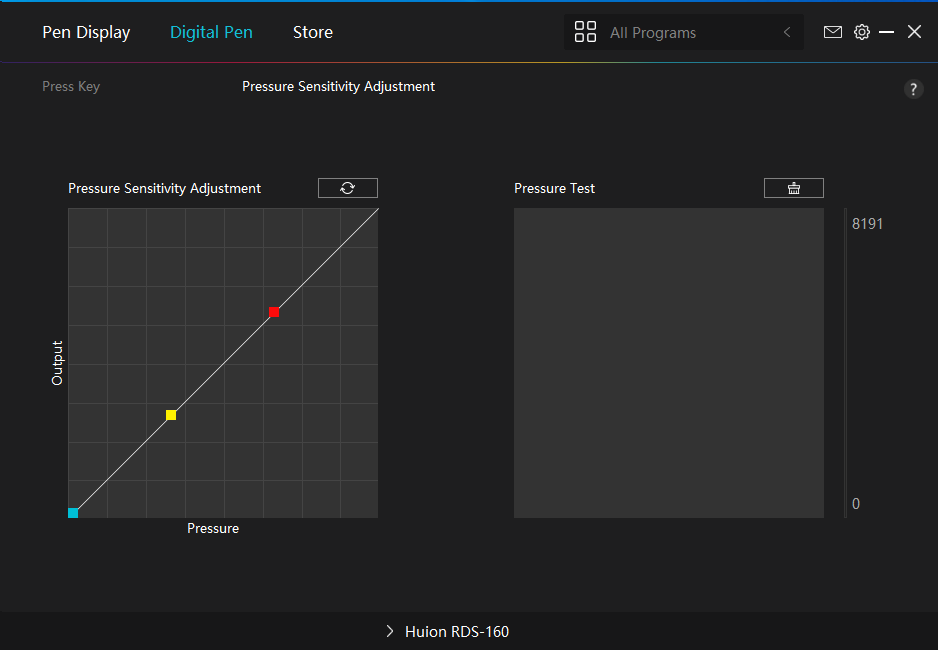This screenshot has height=650, width=938.
Task: Open the Store tab
Action: click(x=312, y=32)
